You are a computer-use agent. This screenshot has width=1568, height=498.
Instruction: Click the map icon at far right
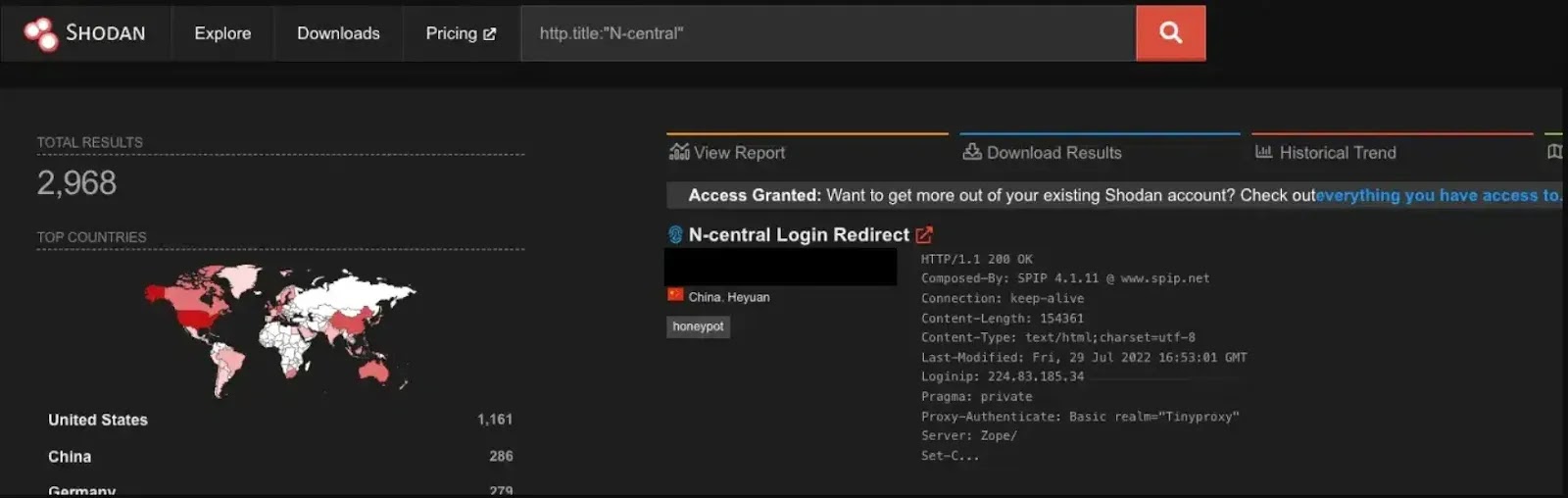1553,152
